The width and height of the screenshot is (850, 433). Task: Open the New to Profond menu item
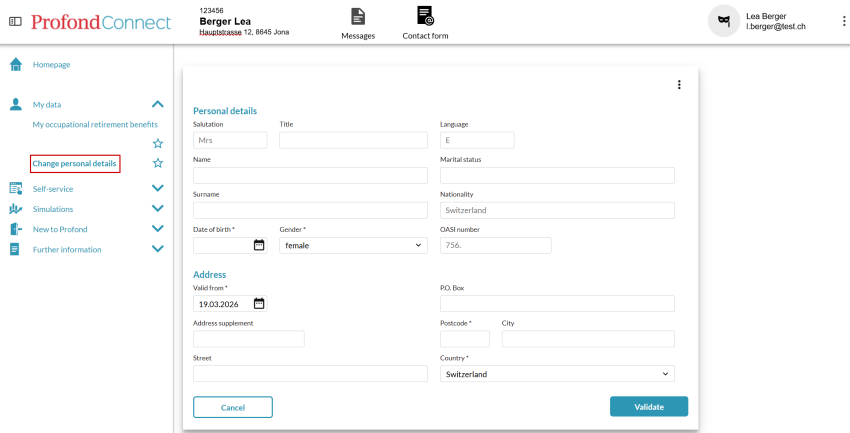[x=60, y=229]
